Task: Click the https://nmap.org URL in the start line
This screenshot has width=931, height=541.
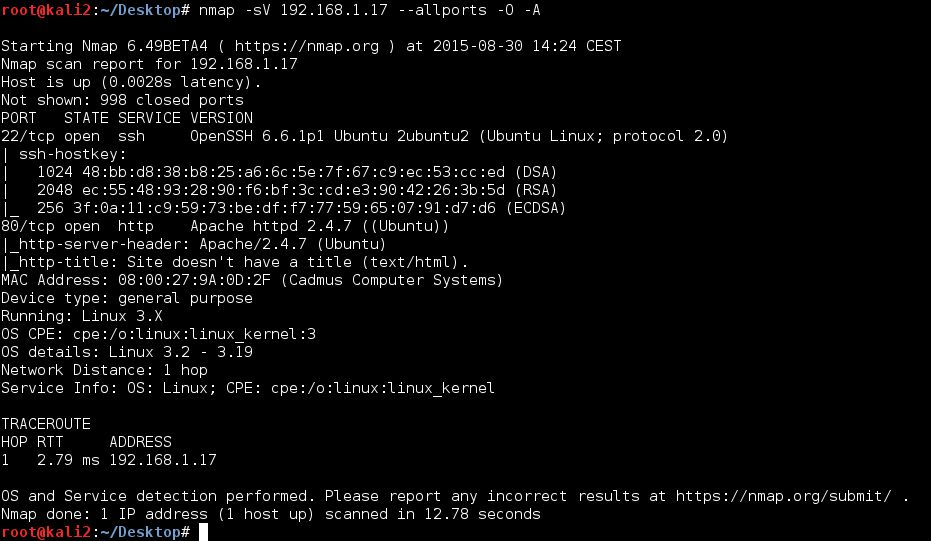Action: pos(306,46)
